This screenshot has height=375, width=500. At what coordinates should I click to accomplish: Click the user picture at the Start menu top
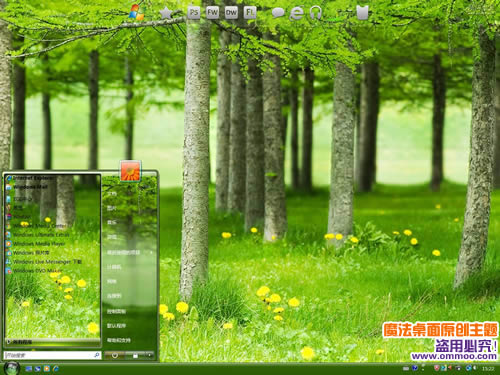[130, 171]
